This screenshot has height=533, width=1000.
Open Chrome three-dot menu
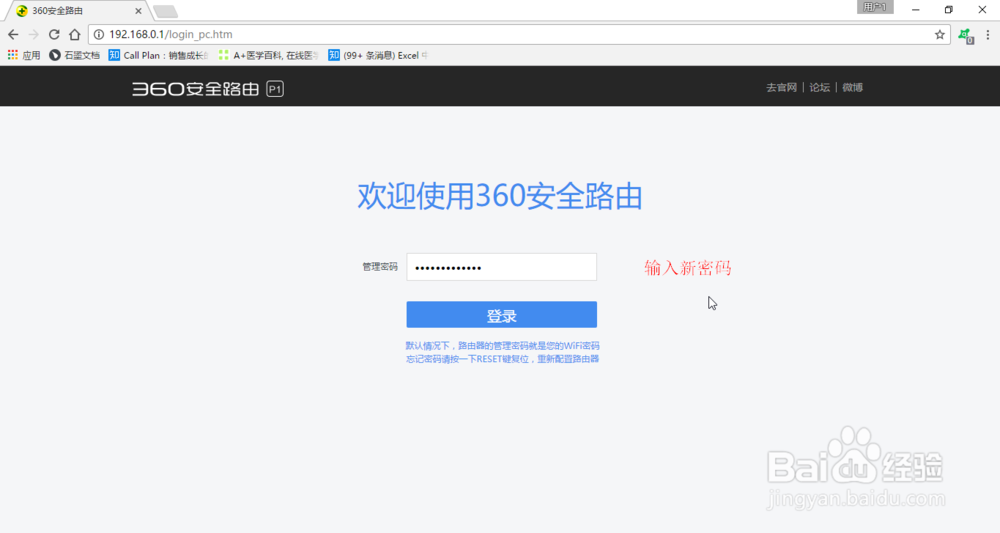[x=988, y=34]
